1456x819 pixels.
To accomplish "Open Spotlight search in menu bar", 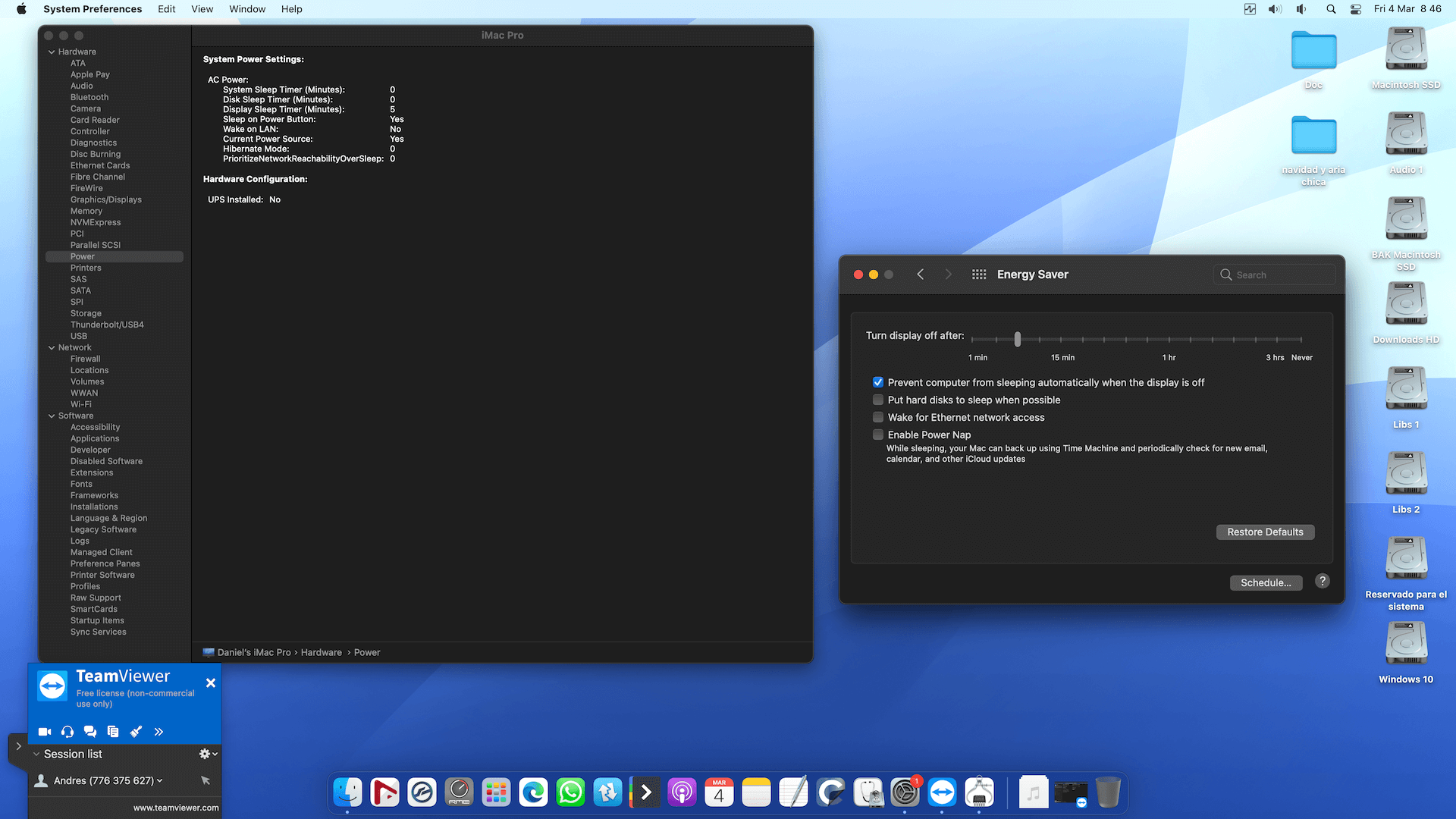I will coord(1331,9).
